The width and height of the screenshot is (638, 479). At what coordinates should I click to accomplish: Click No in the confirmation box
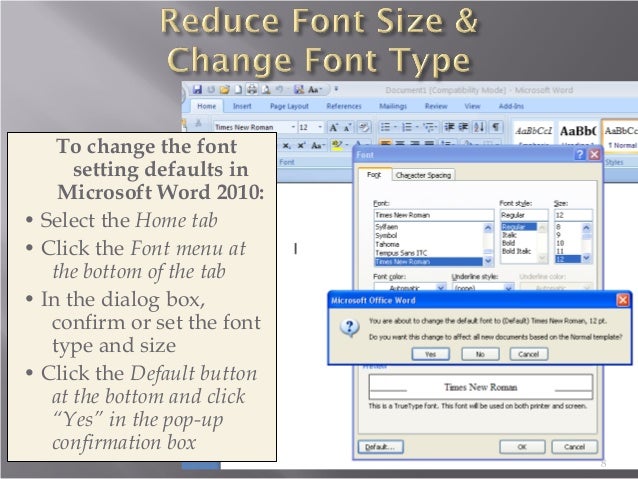480,354
